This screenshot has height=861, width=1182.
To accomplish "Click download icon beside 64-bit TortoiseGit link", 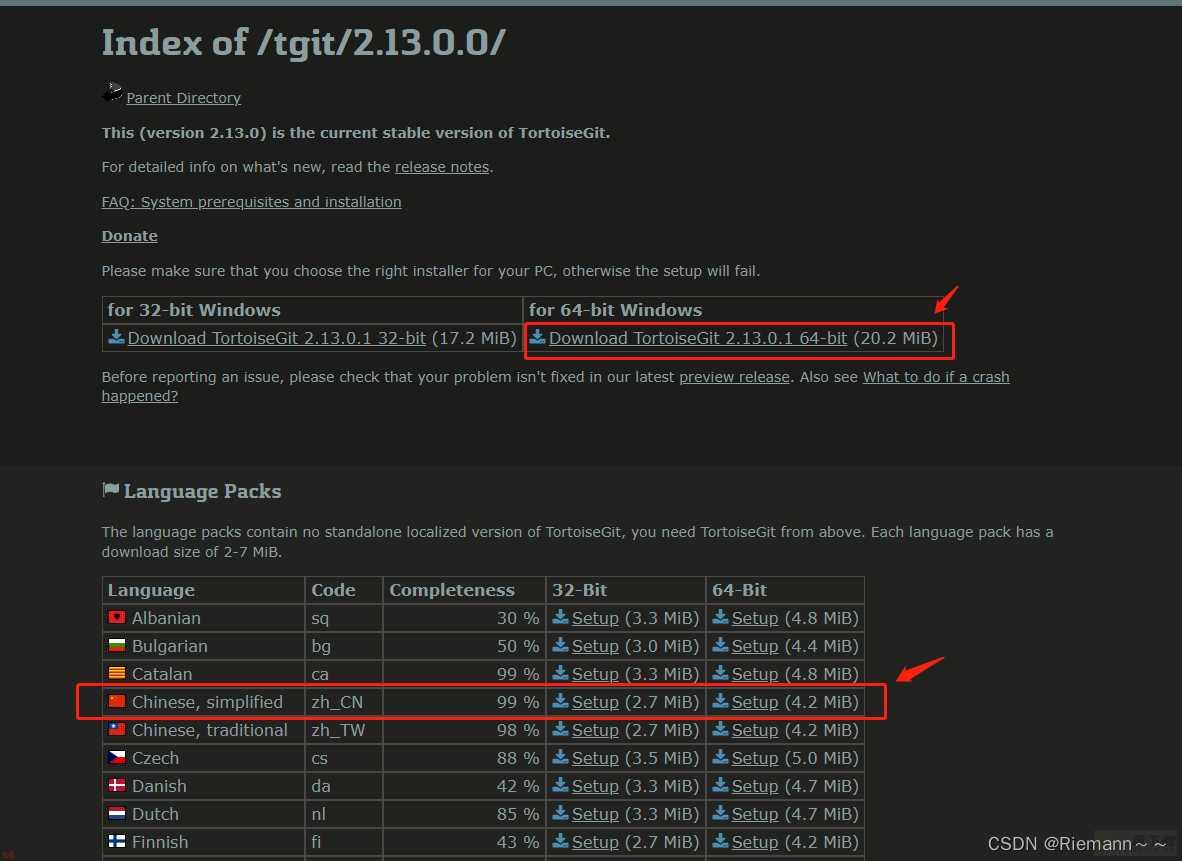I will pos(537,336).
